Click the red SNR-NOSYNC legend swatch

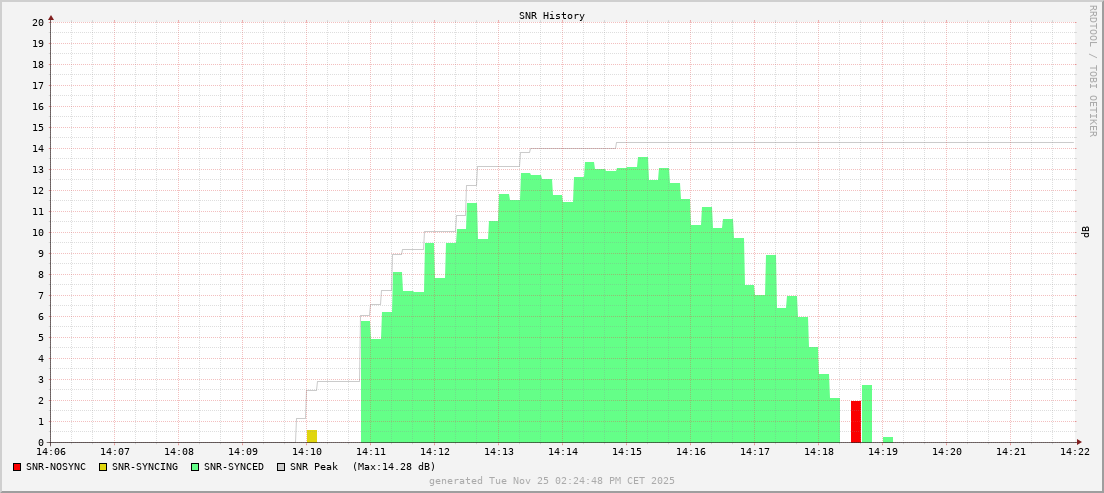[x=17, y=467]
